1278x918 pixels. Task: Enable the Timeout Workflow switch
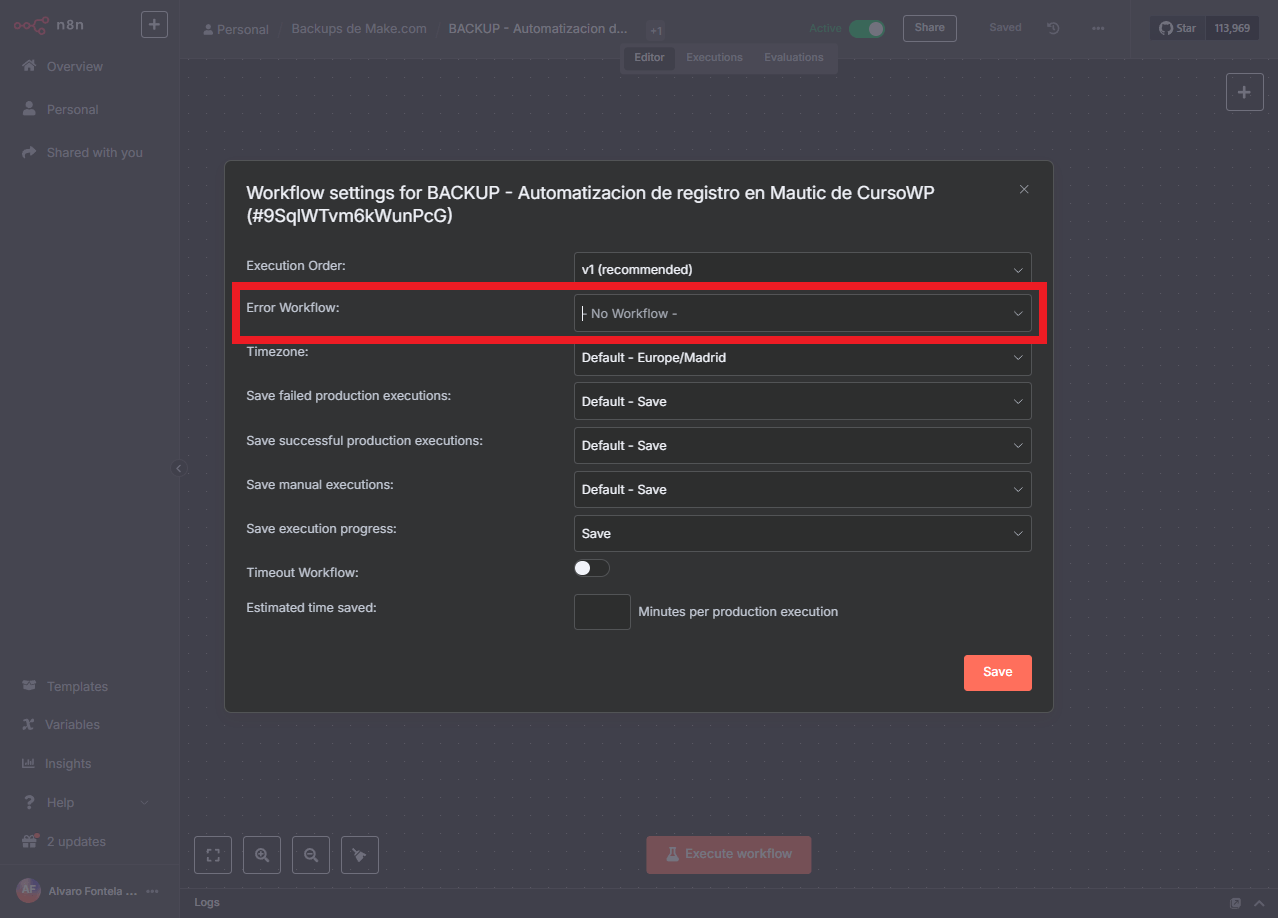591,568
